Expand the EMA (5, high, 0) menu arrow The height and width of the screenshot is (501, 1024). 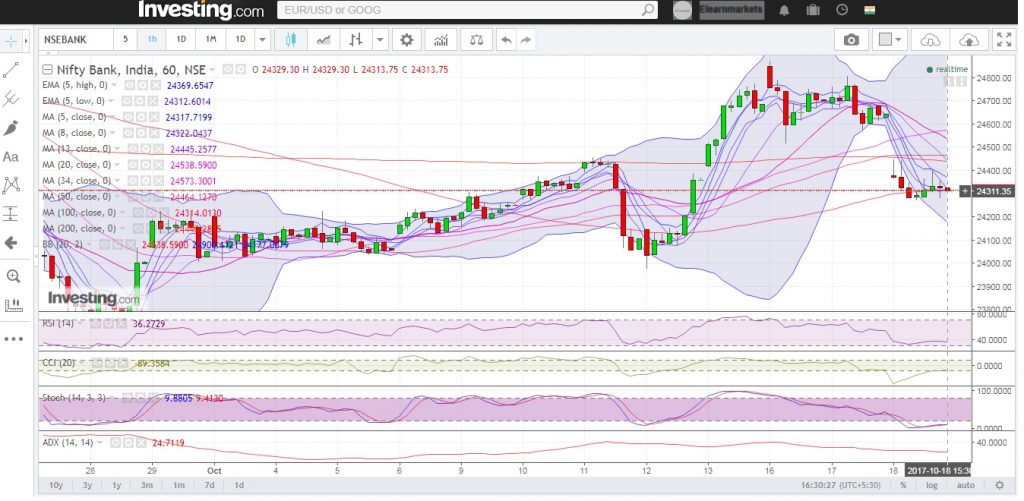114,86
